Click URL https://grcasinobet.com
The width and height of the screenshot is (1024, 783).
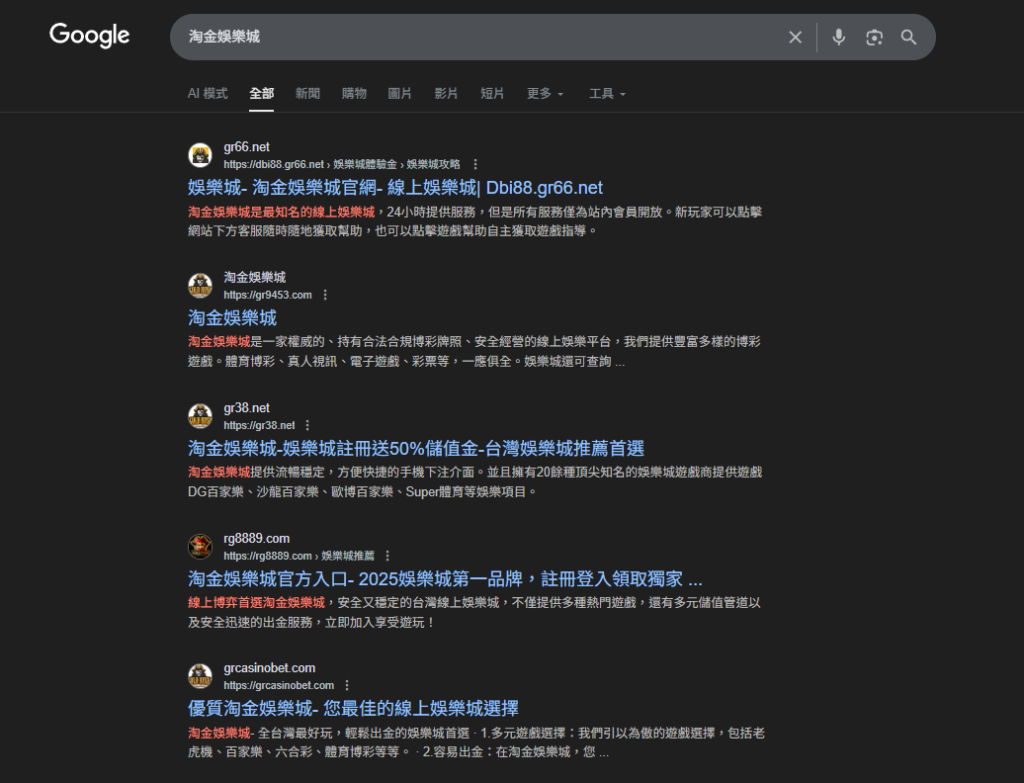[279, 686]
